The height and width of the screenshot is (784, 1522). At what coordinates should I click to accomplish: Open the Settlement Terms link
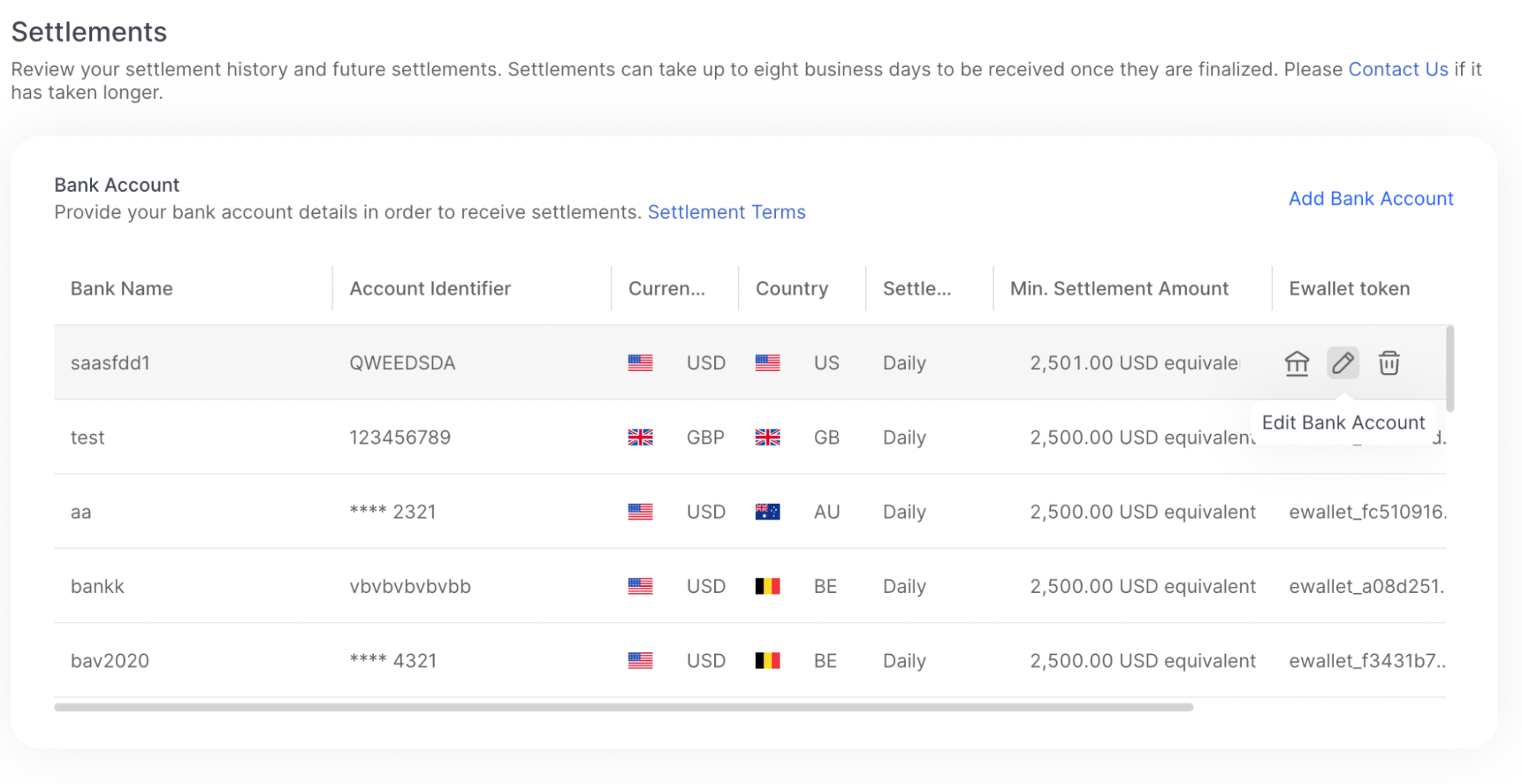tap(726, 212)
